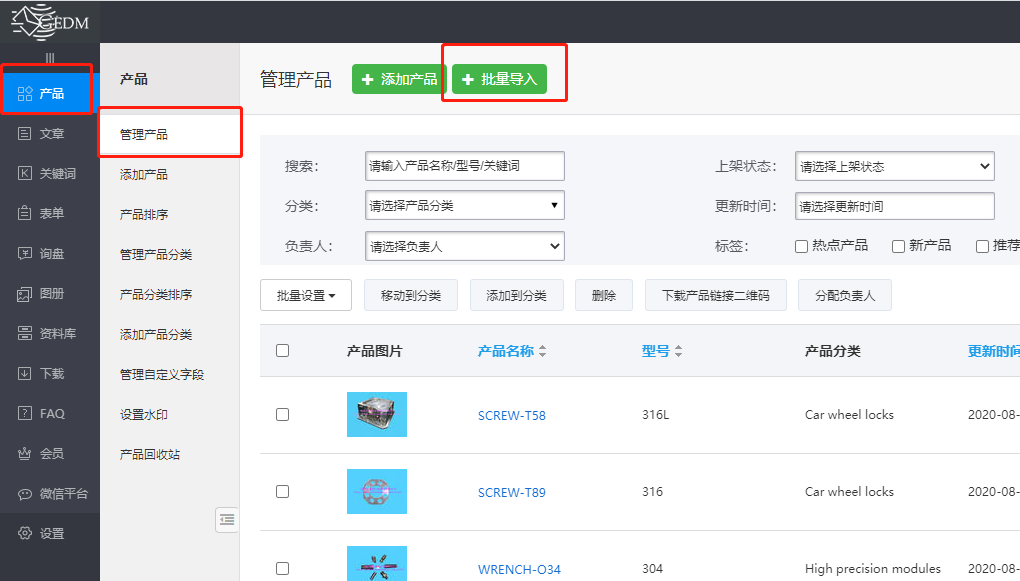Click the green 添加产品 button
Screen dimensions: 1020x581
point(399,79)
